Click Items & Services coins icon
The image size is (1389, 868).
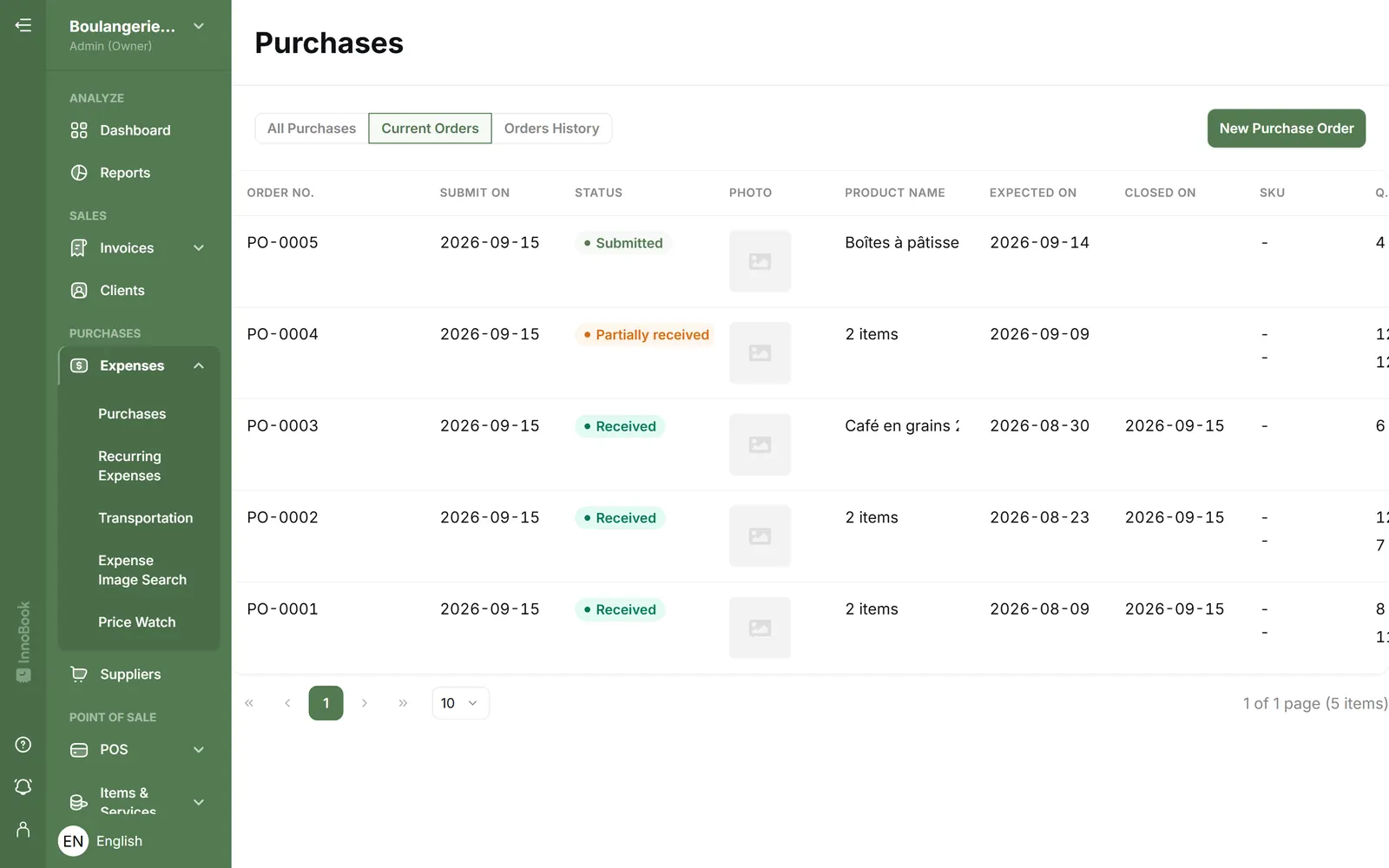click(79, 802)
